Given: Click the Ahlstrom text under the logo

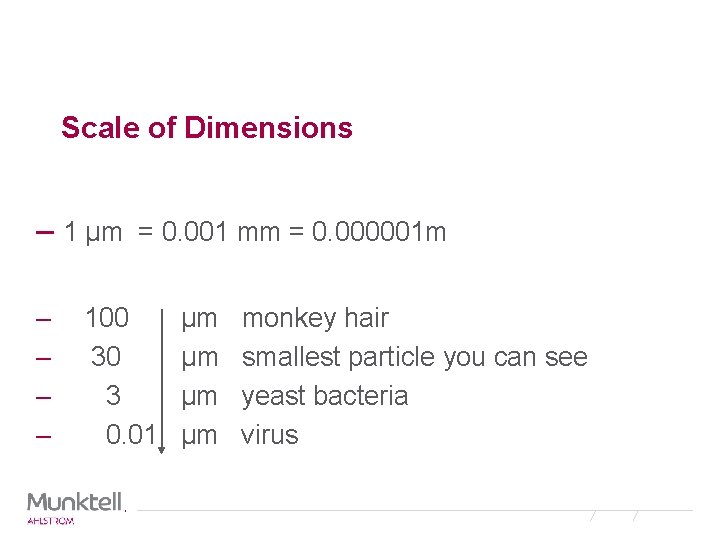Looking at the screenshot, I should 51,521.
